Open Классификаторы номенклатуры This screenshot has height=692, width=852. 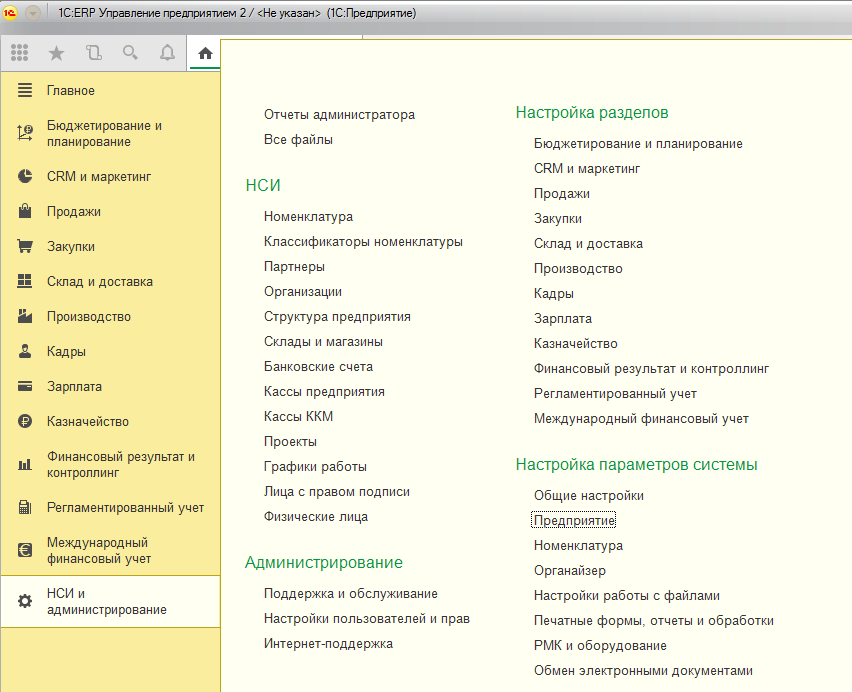pos(363,242)
